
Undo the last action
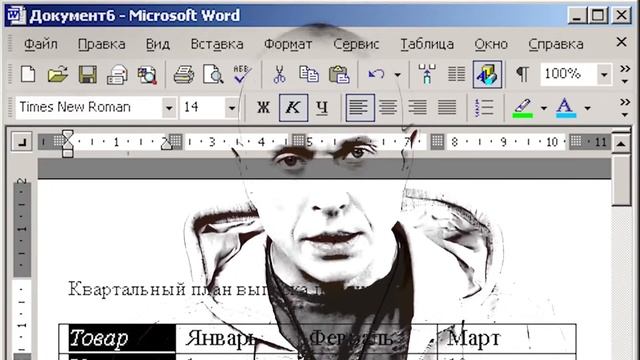376,75
